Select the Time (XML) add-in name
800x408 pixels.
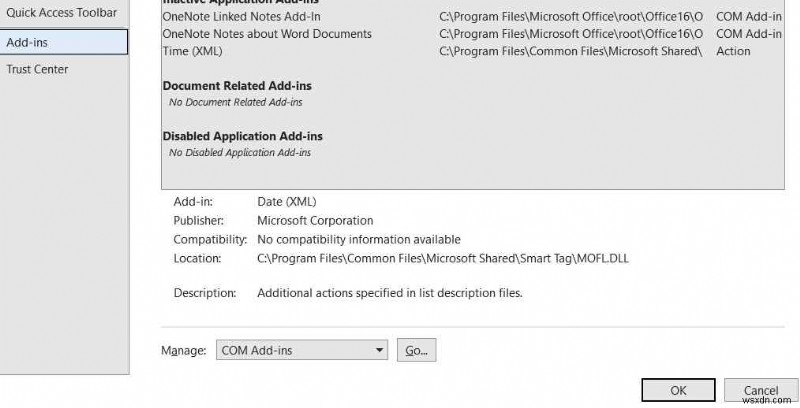pyautogui.click(x=192, y=51)
